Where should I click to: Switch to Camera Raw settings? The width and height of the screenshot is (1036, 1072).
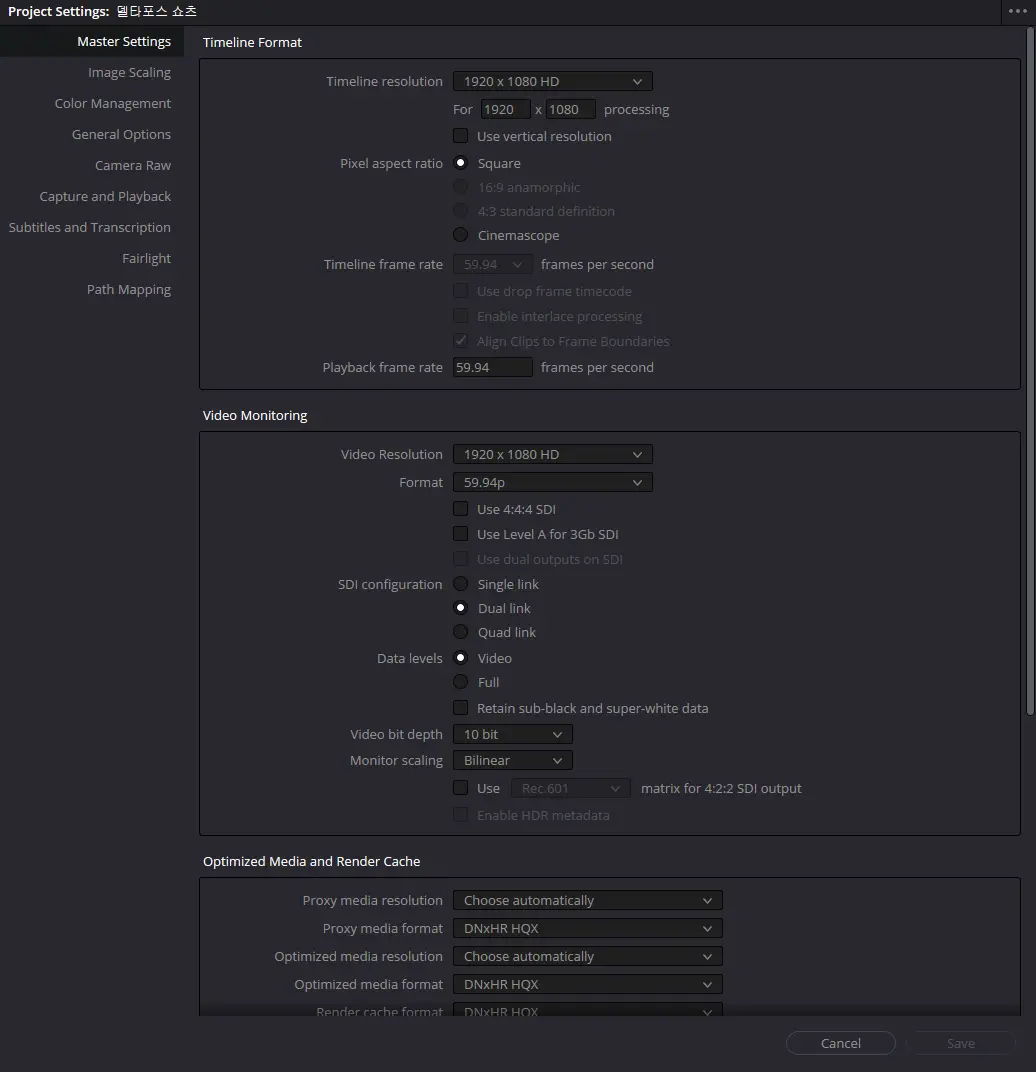coord(133,165)
